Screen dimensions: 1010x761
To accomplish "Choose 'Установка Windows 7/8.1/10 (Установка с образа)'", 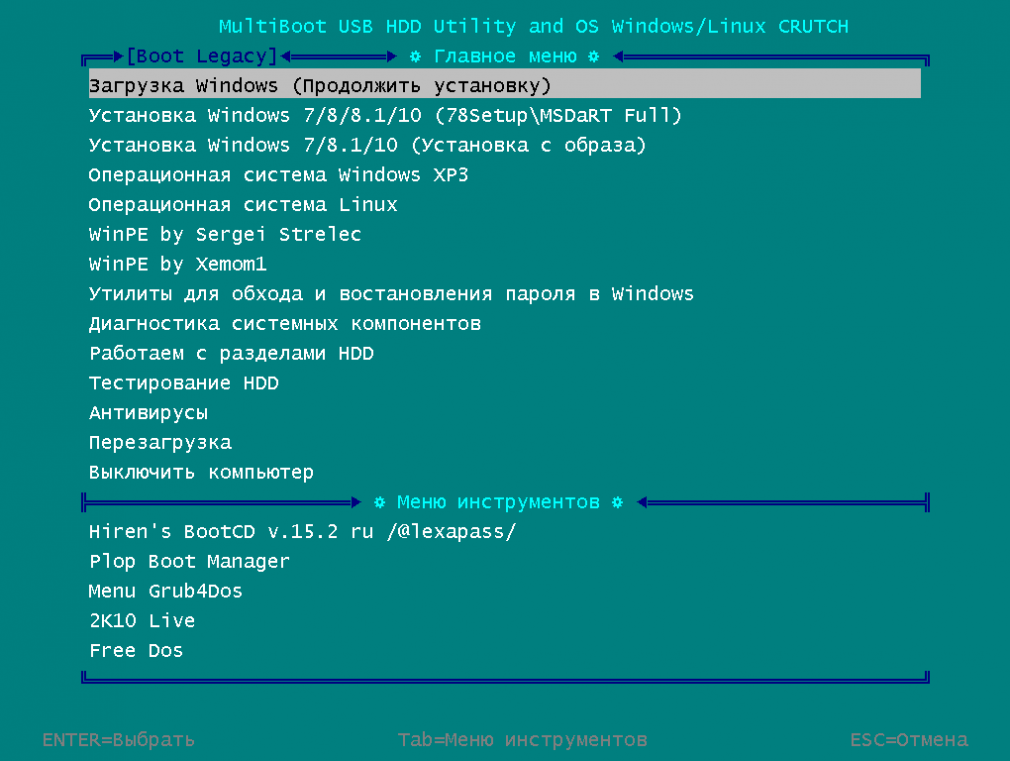I will pyautogui.click(x=367, y=145).
